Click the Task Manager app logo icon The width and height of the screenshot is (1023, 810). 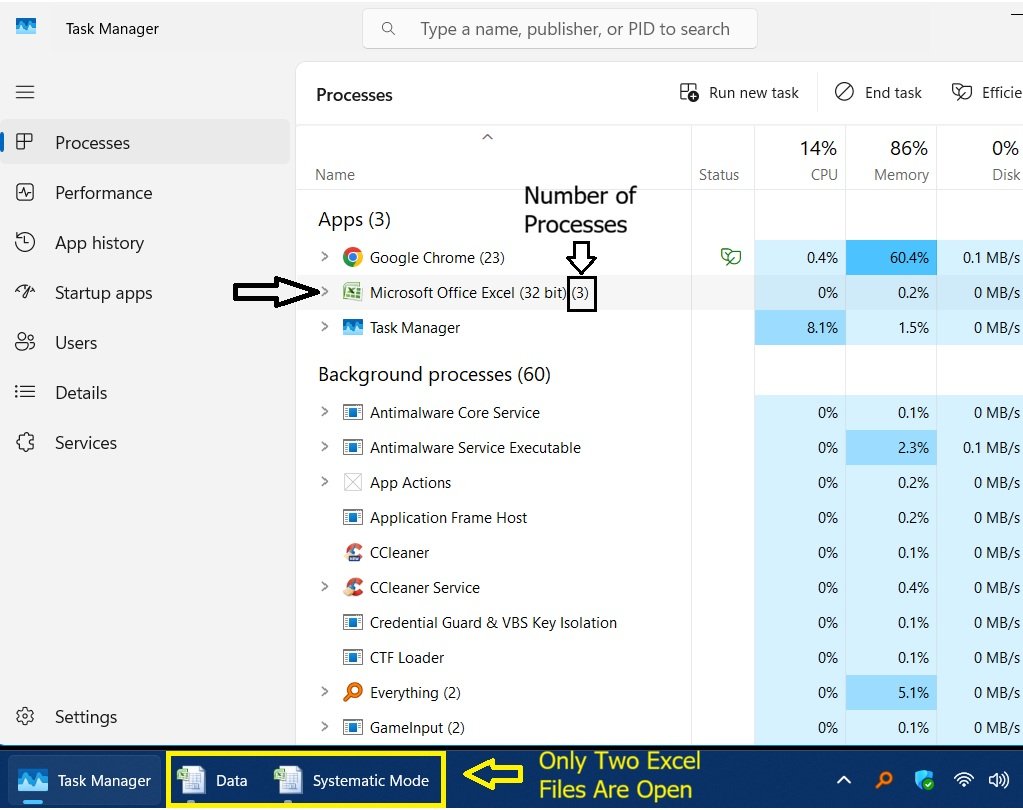click(x=26, y=27)
